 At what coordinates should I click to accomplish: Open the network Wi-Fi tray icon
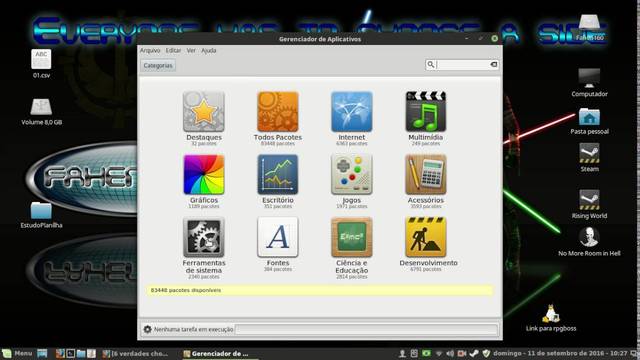coord(439,353)
